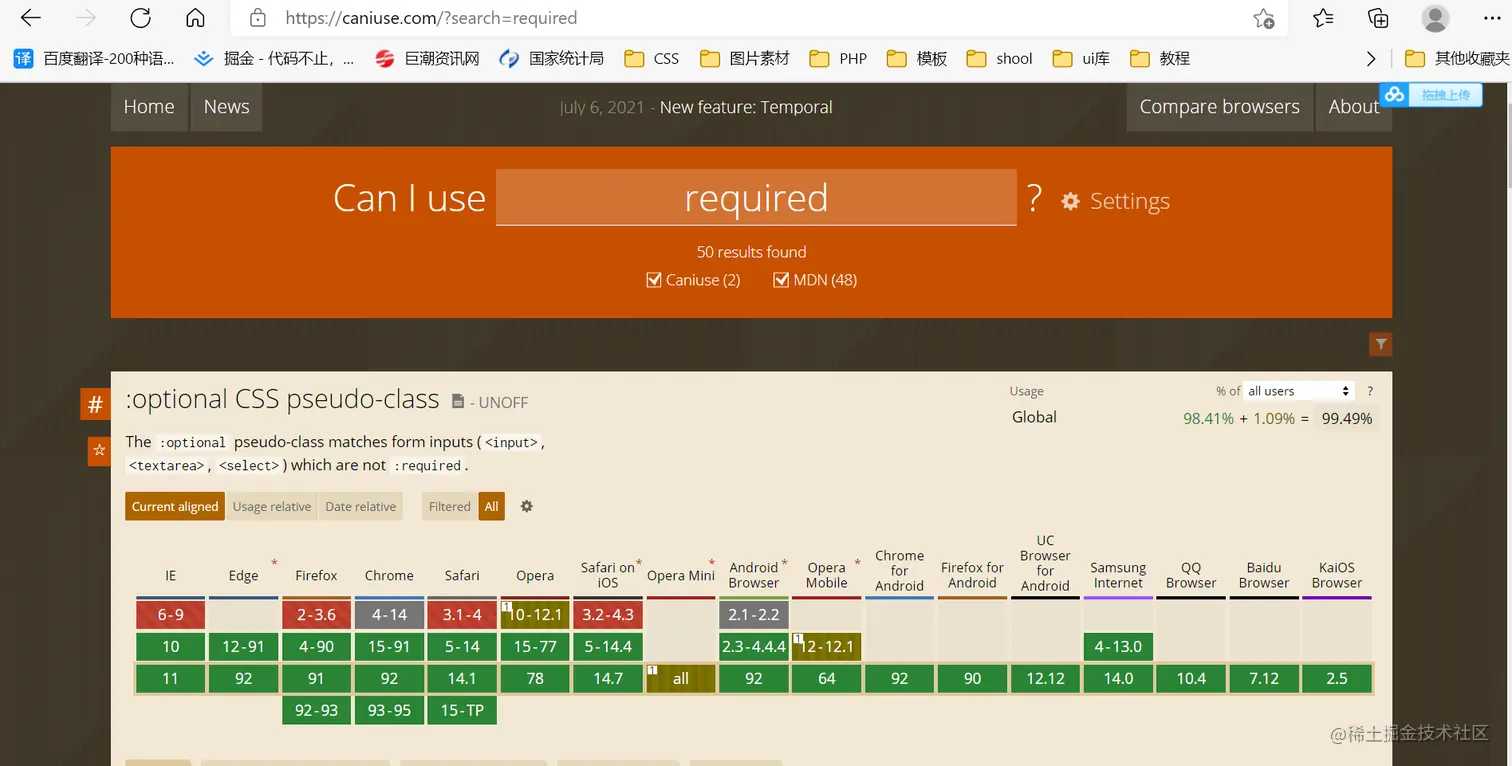Expand the bookmarks overflow chevron

(x=1371, y=58)
